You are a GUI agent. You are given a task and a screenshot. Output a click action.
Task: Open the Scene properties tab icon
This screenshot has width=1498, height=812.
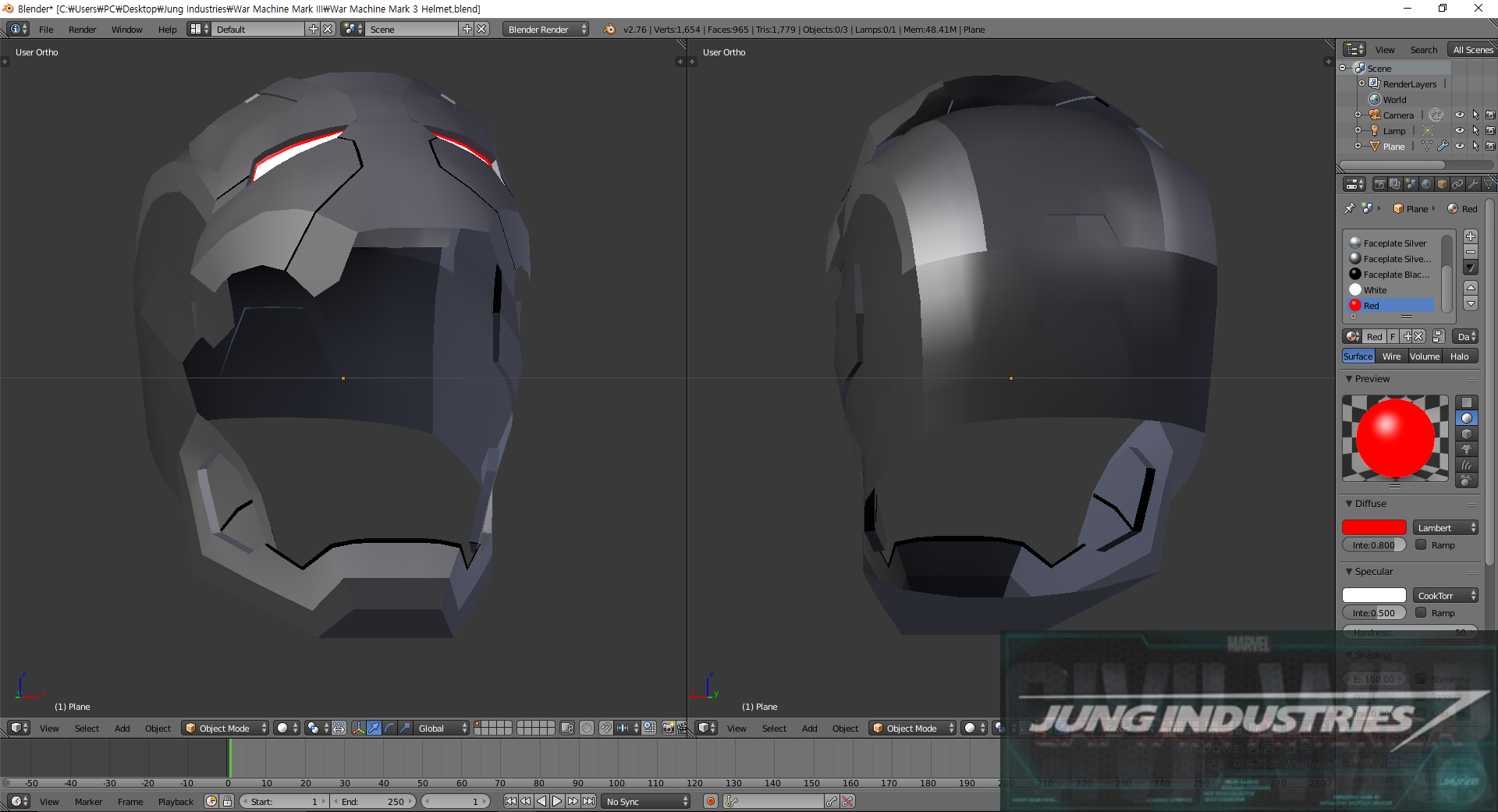coord(1411,184)
